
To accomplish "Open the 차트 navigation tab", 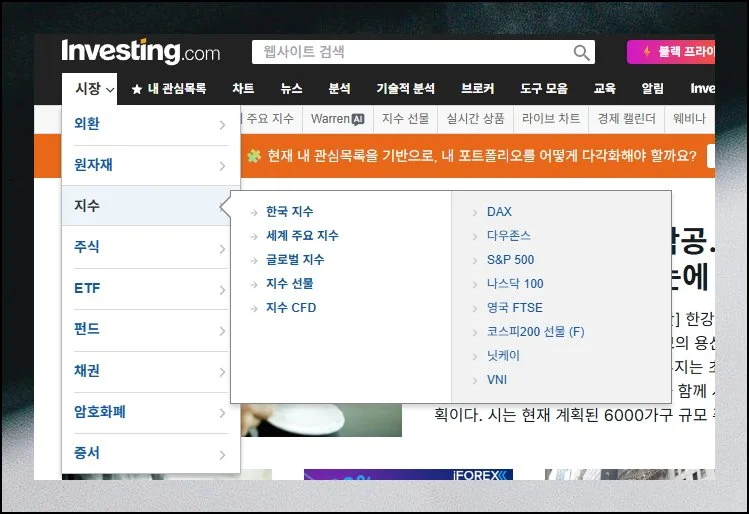I will click(243, 89).
